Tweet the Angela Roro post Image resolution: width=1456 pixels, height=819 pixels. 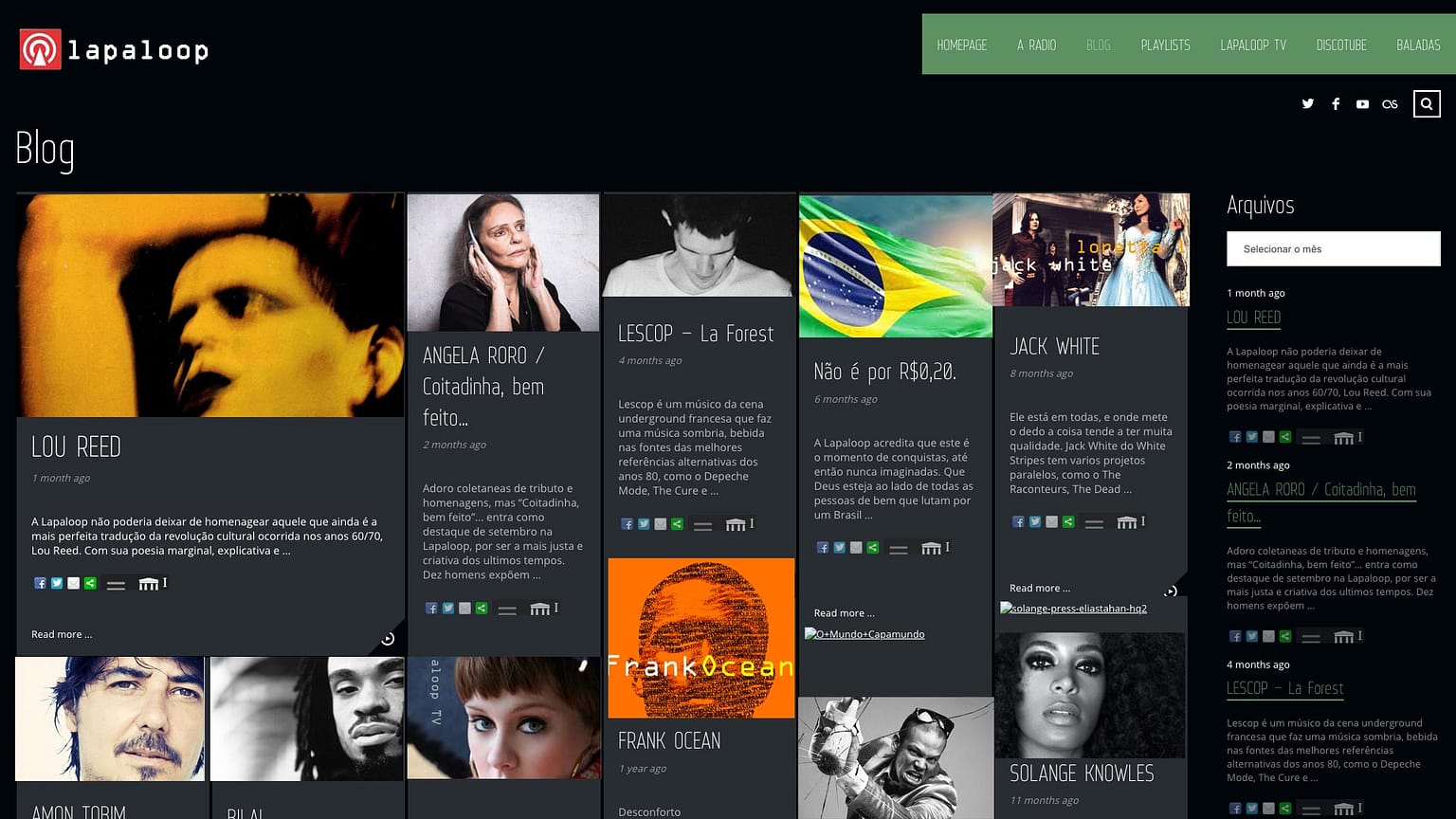tap(448, 609)
